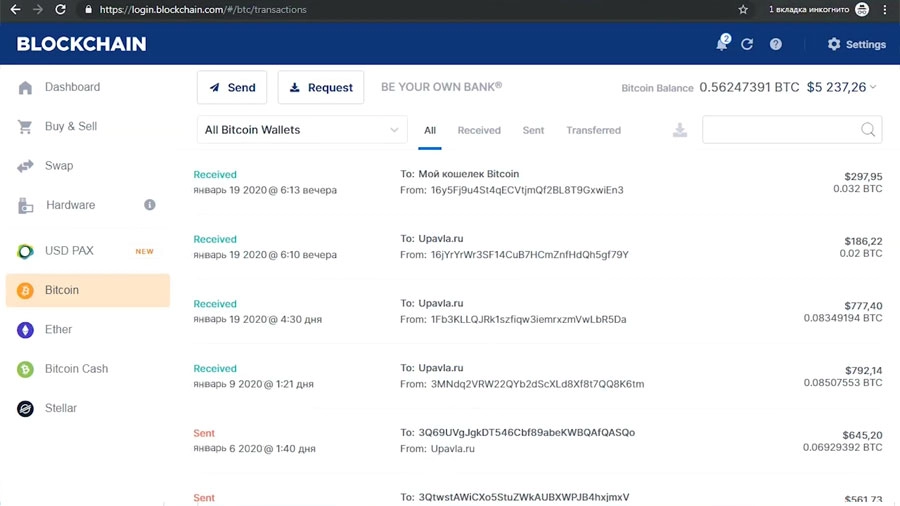Open the Sent transaction from январь 6
900x506 pixels.
pos(538,441)
